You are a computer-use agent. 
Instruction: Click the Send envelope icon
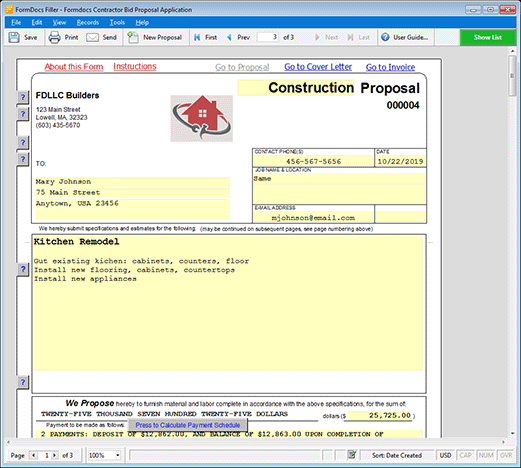92,37
